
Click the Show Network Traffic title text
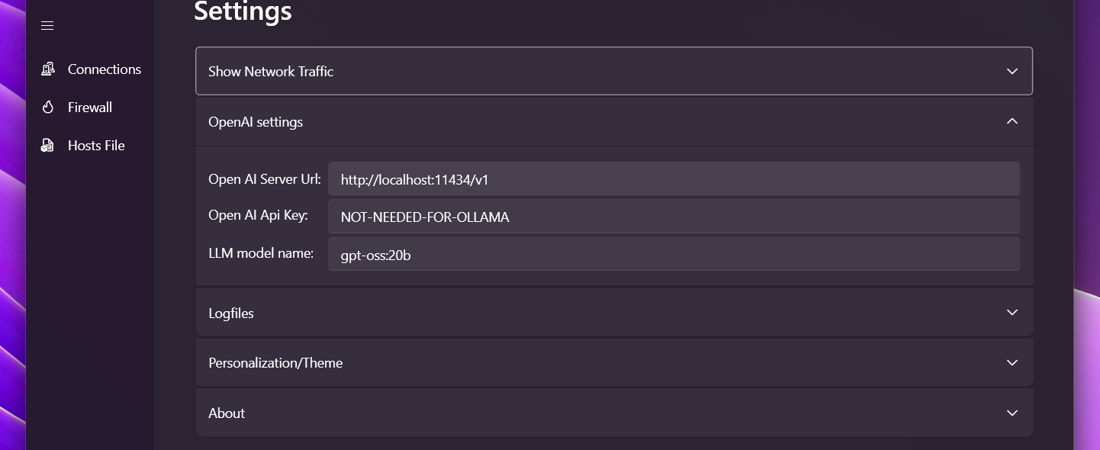tap(271, 71)
